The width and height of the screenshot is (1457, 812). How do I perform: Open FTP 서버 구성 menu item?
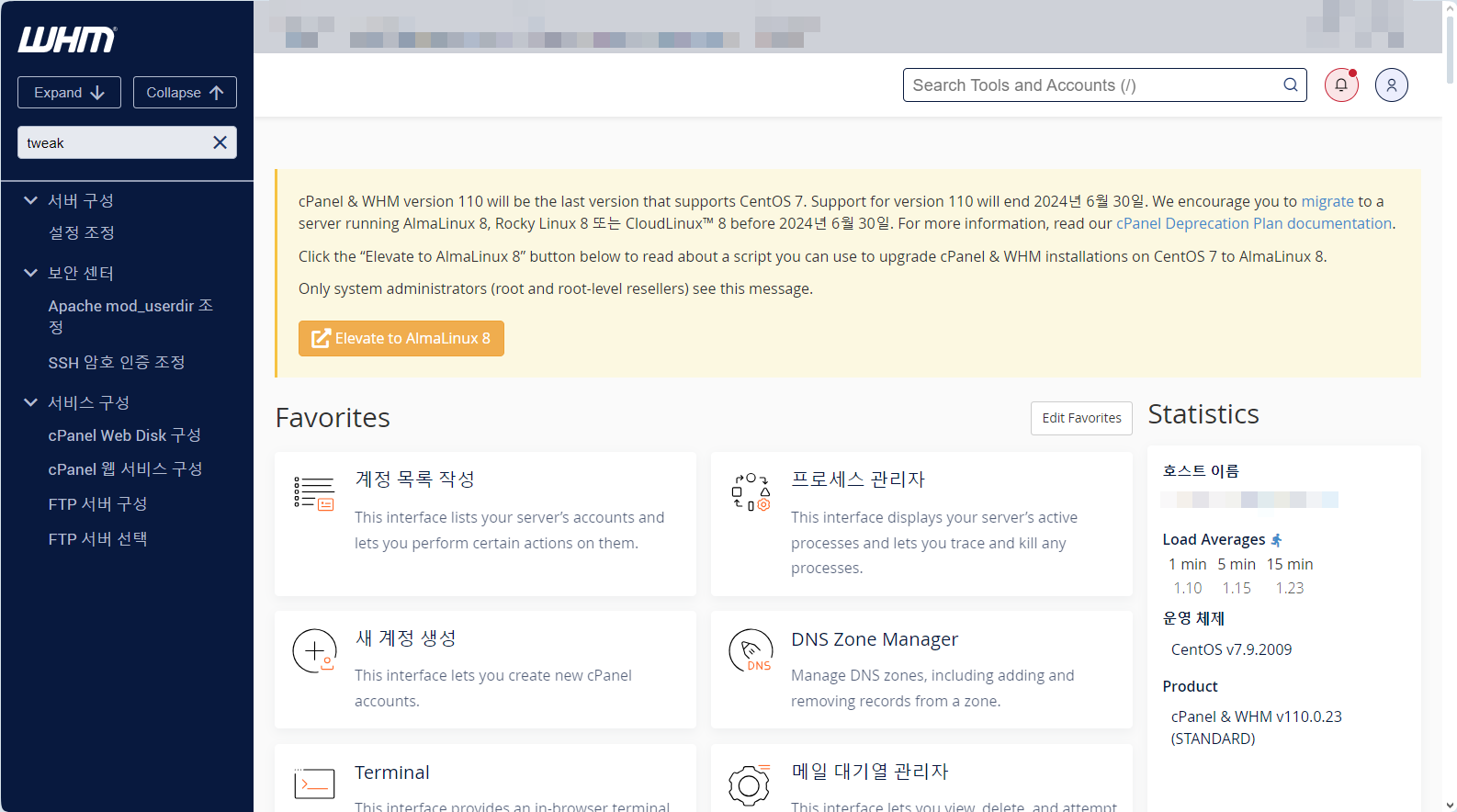tap(97, 504)
